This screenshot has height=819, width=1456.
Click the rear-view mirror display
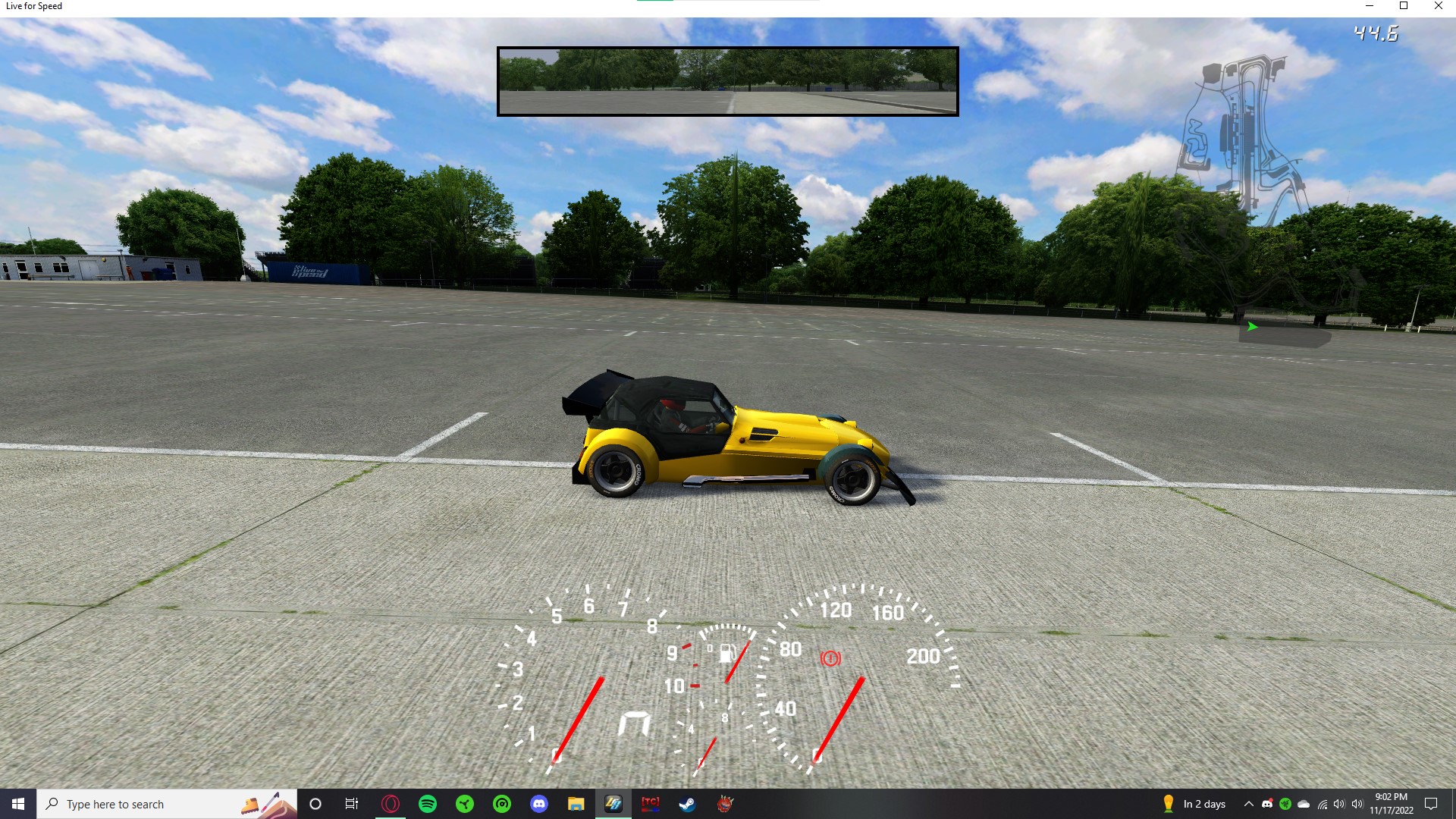(x=727, y=81)
